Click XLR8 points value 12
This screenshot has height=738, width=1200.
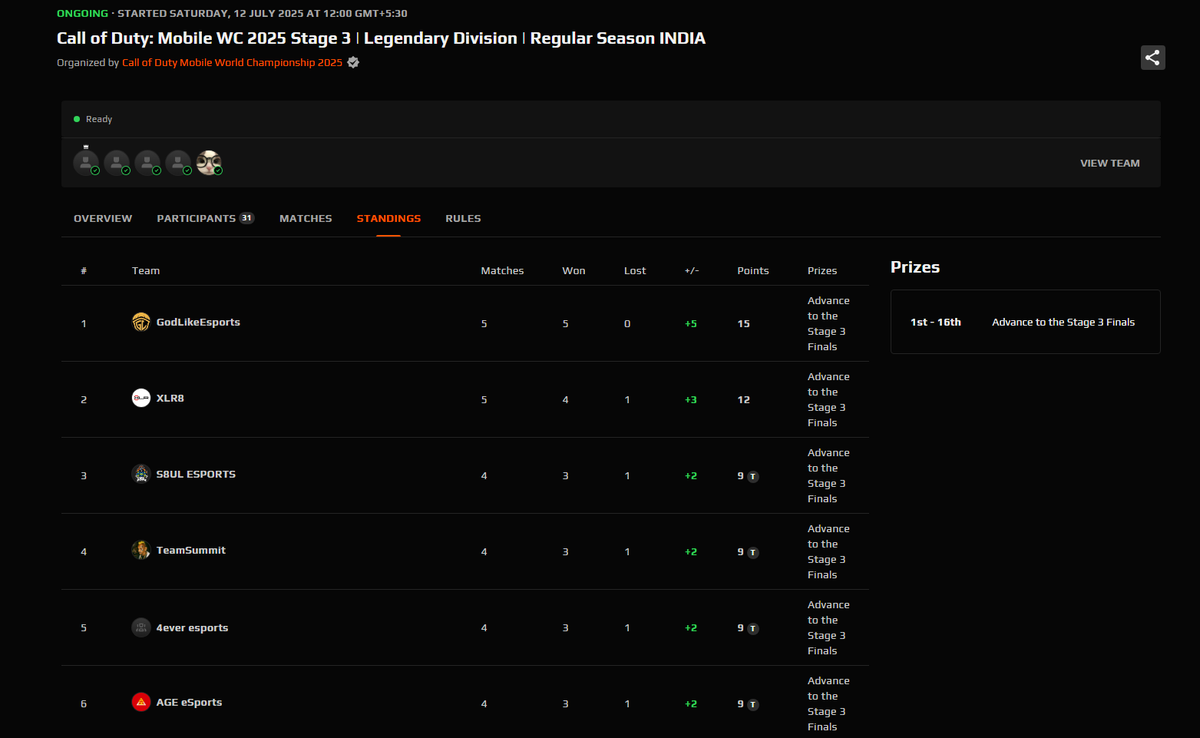(744, 400)
